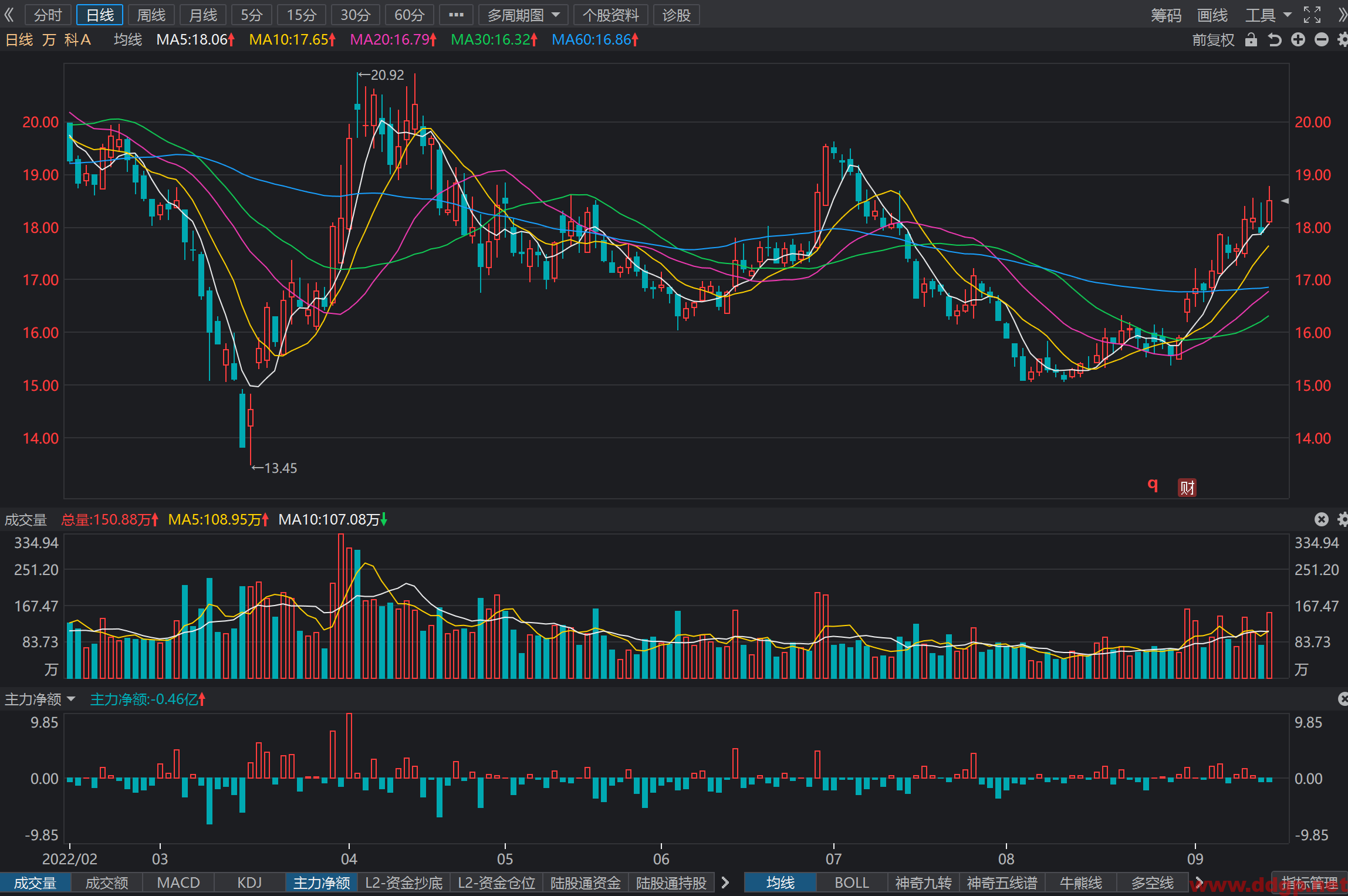The image size is (1348, 896).
Task: Open the 主力净额 indicator dropdown
Action: point(40,699)
